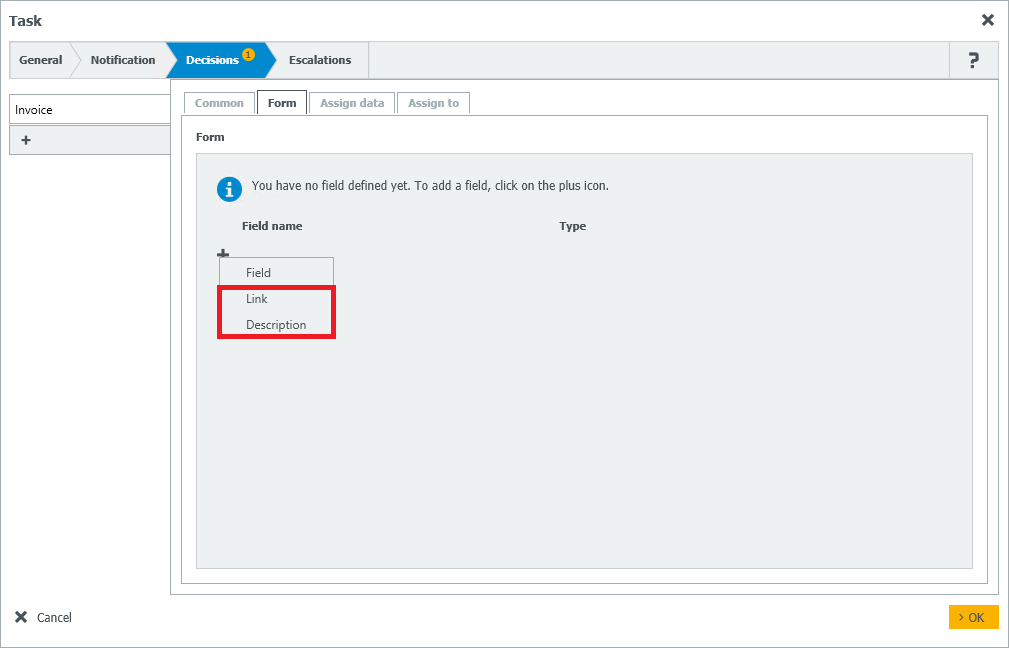Click the blue info icon in the Form panel
1009x648 pixels.
[229, 188]
